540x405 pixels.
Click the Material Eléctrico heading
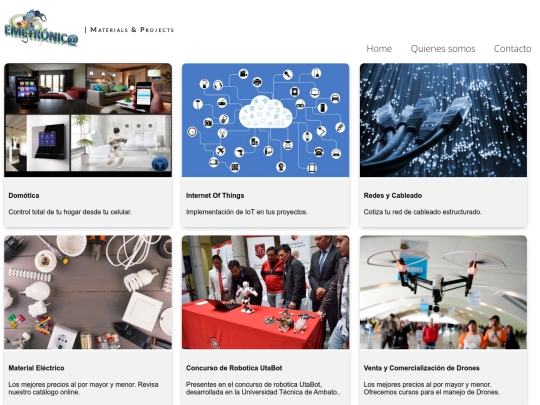(36, 368)
